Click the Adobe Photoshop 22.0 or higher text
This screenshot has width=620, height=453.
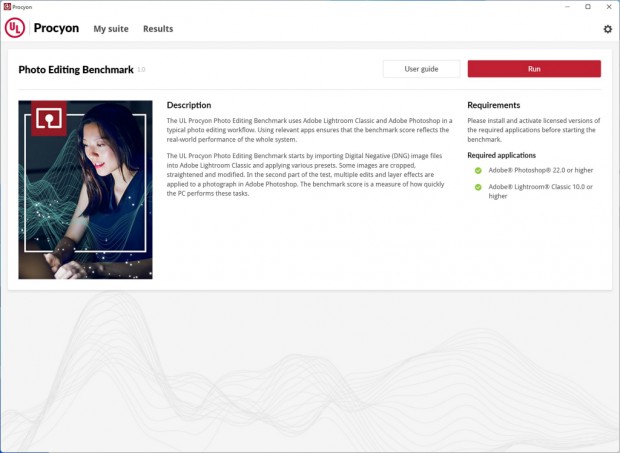[541, 170]
